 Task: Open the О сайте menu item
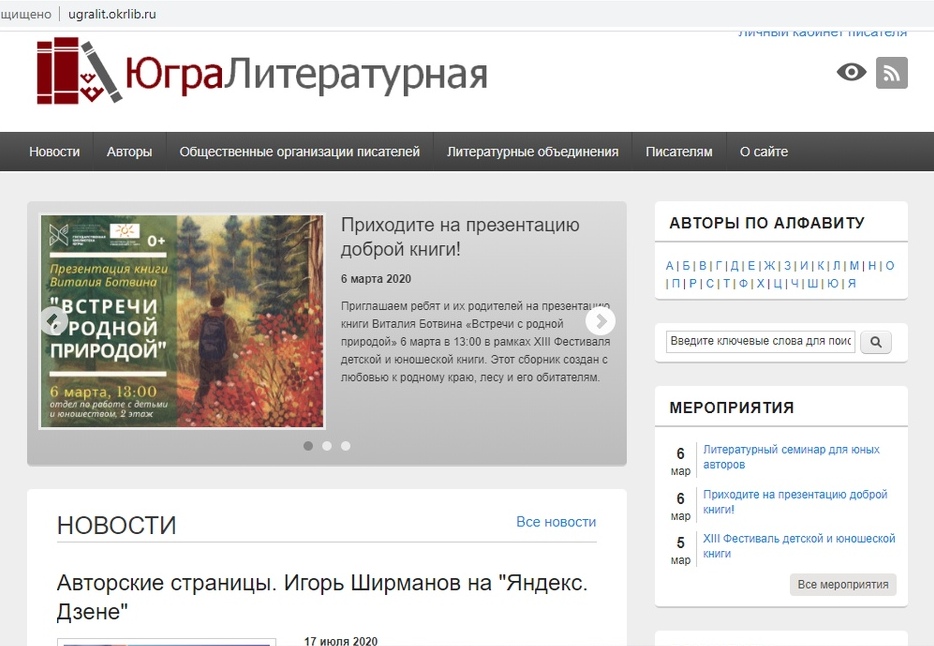[x=764, y=152]
